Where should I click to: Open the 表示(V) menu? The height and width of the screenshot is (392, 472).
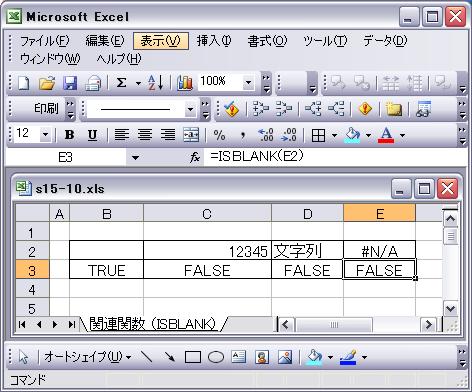161,41
